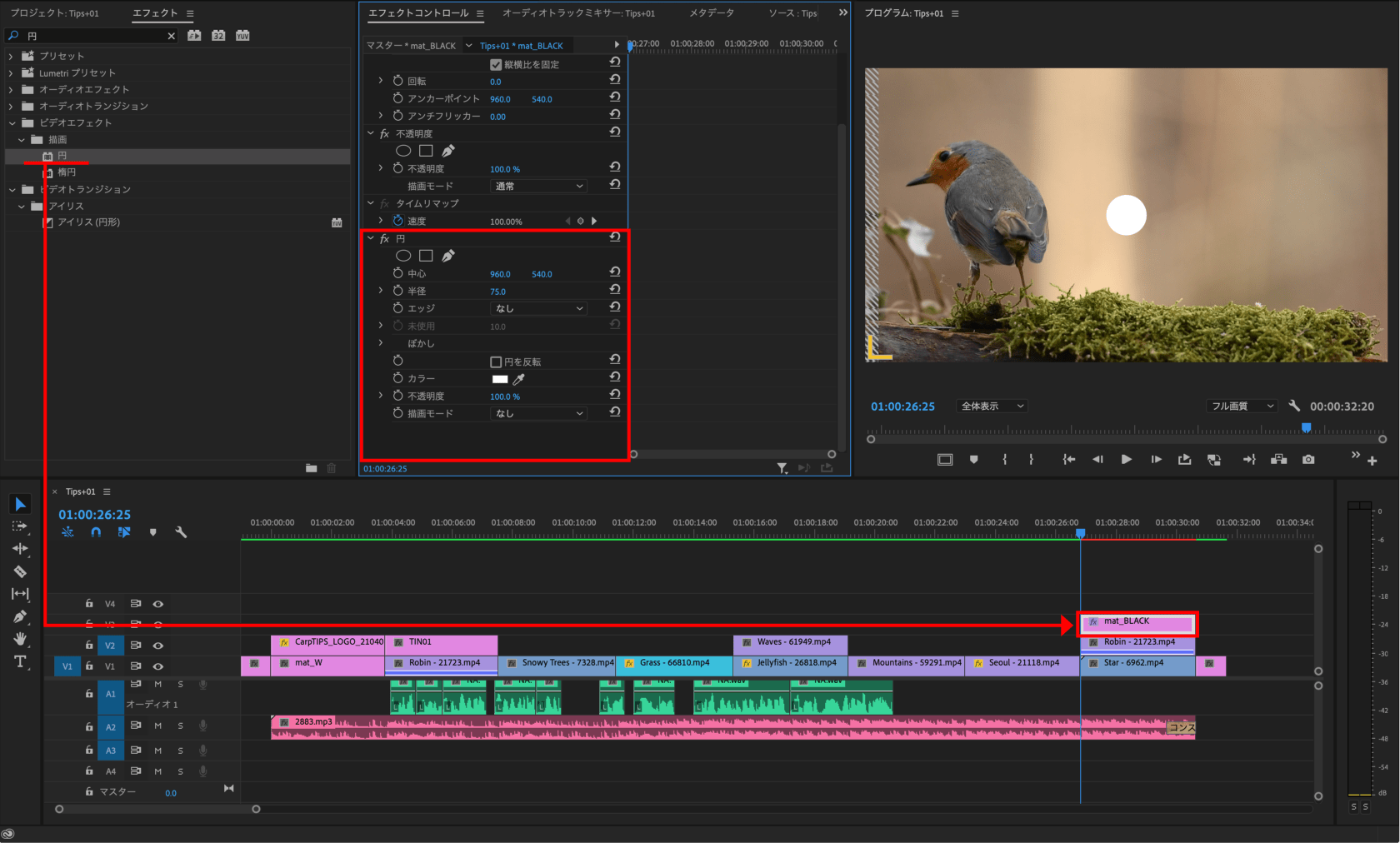Open the フル画質 resolution dropdown
The image size is (1400, 843).
pyautogui.click(x=1242, y=406)
